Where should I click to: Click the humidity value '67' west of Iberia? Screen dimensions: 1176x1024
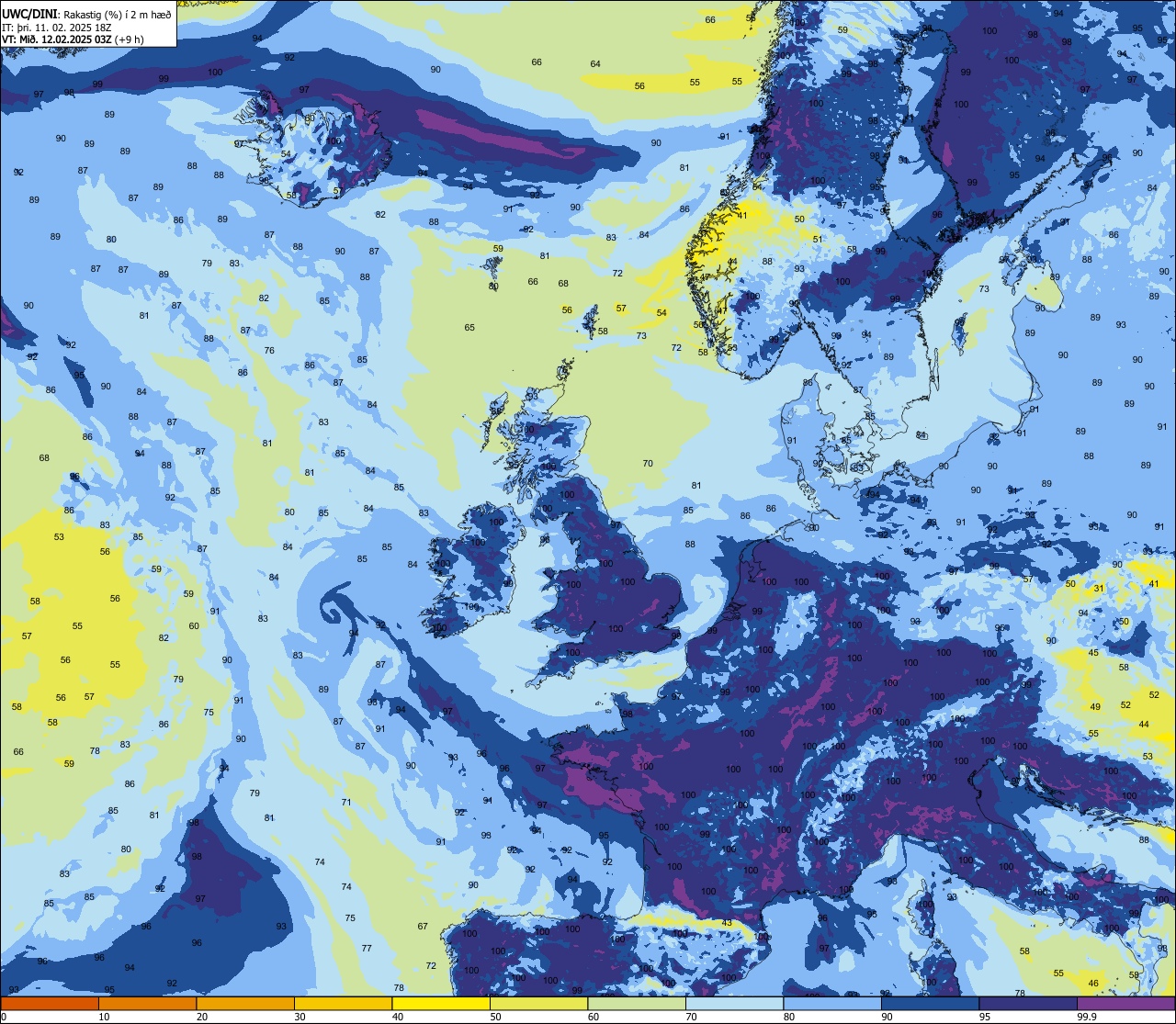coord(423,927)
